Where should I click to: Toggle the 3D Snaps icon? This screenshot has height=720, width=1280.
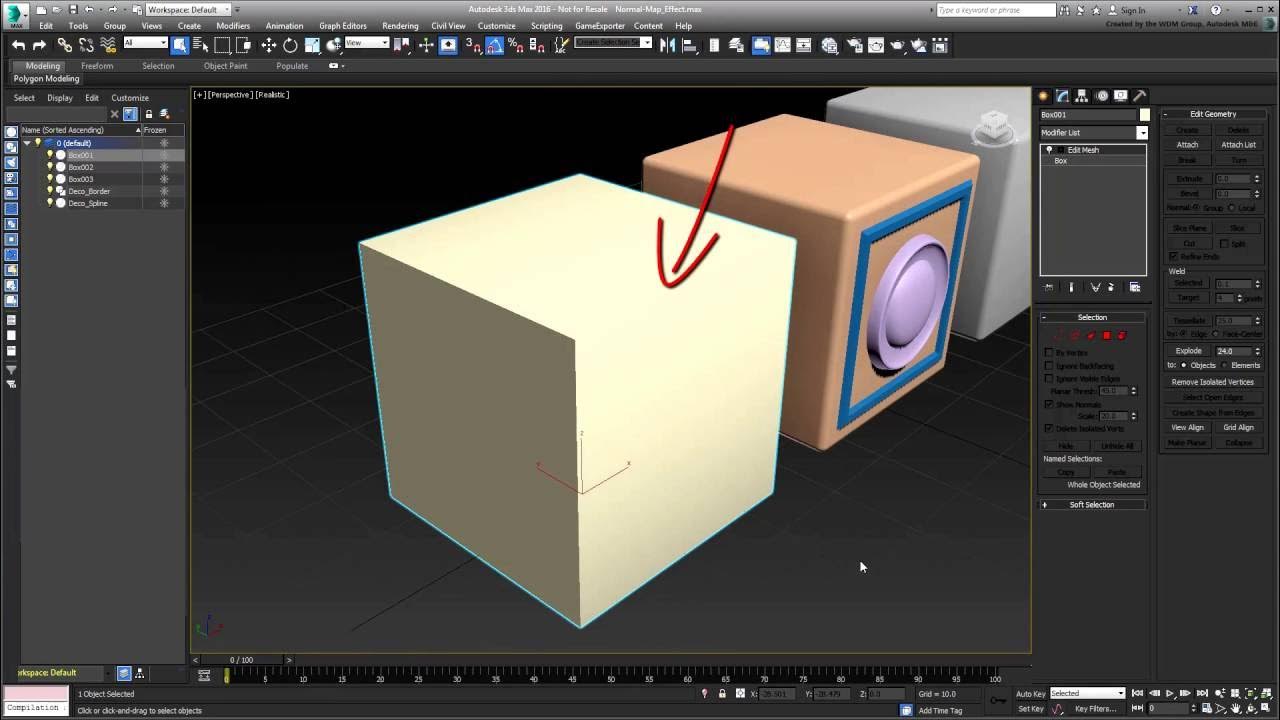pos(473,45)
